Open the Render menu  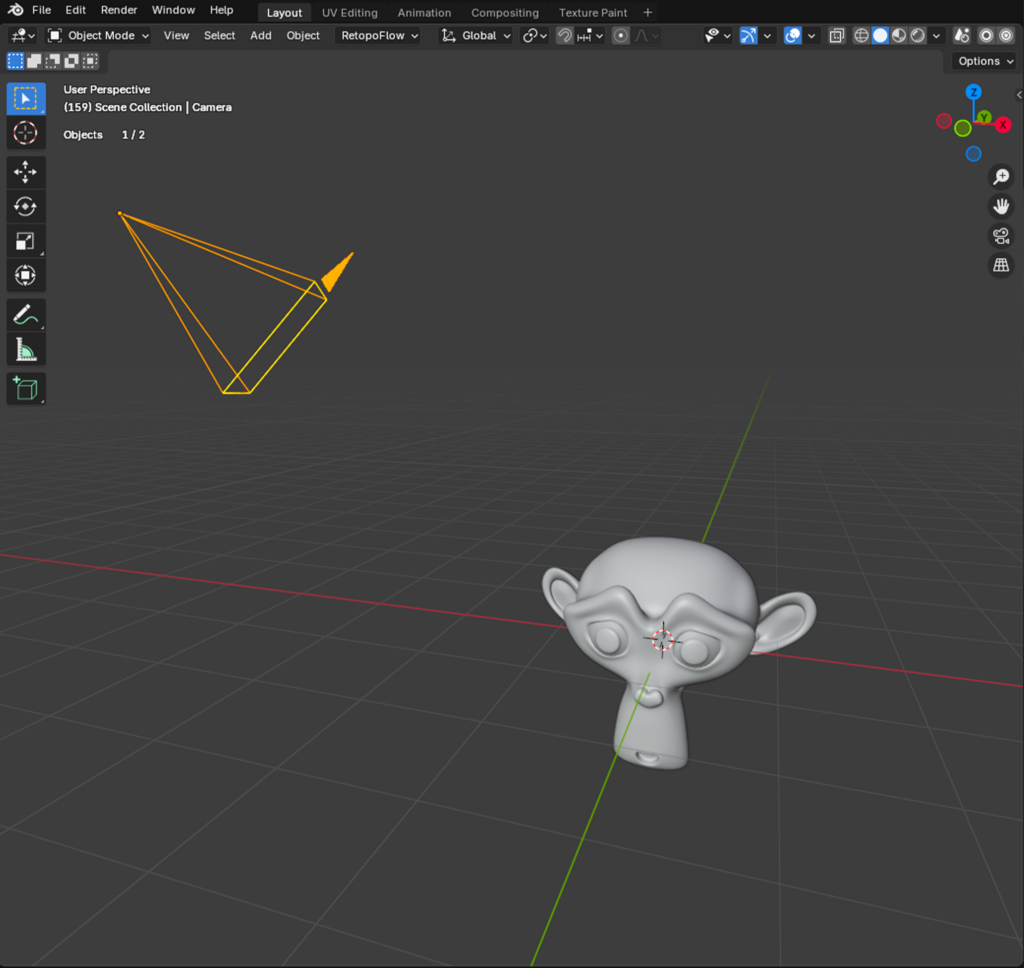(x=119, y=10)
